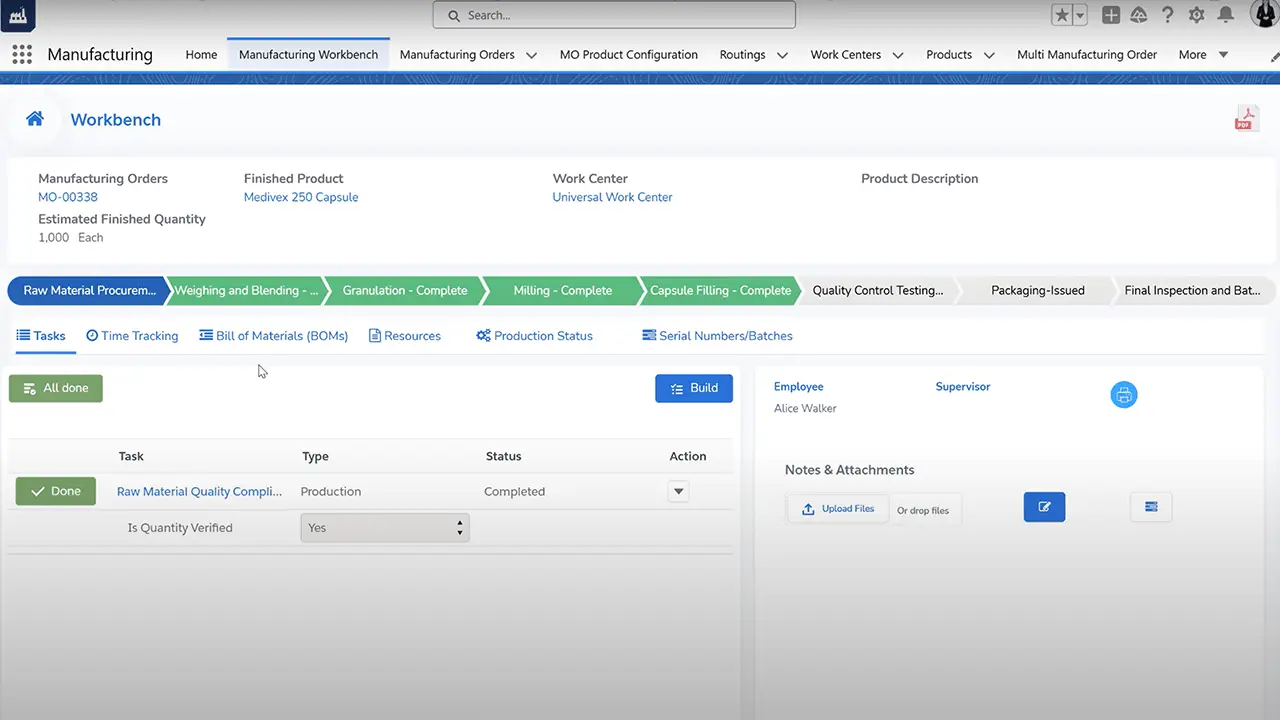Open the task Action dropdown arrow
This screenshot has width=1280, height=720.
pyautogui.click(x=678, y=491)
